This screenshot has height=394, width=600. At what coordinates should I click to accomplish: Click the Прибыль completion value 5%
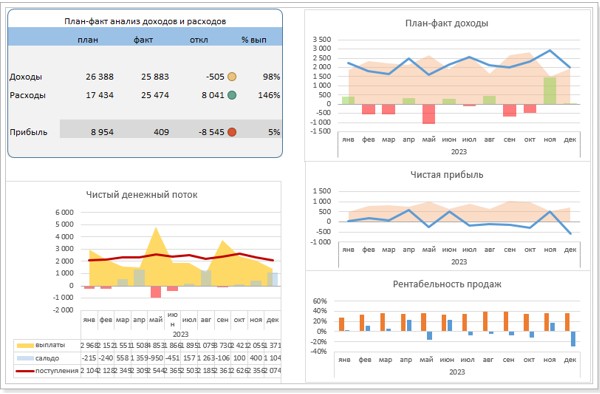(274, 132)
